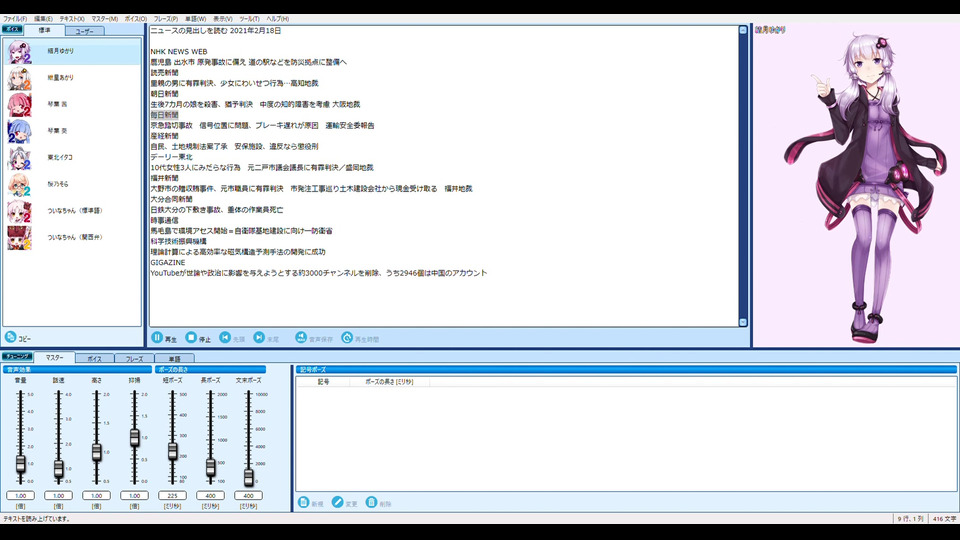Screen dimensions: 960x540
Task: Select the ついなちゃん（標準語） voice avatar
Action: tap(19, 211)
